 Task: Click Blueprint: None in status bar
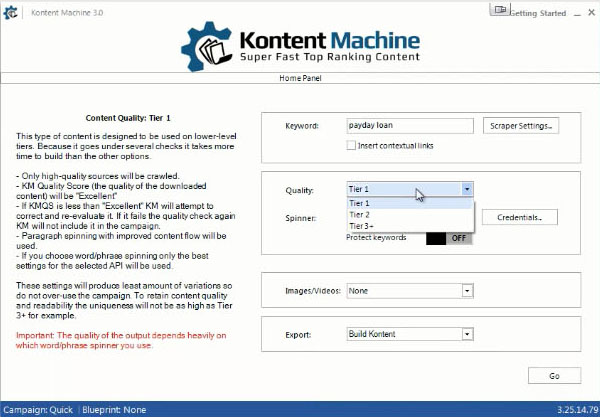[x=114, y=410]
